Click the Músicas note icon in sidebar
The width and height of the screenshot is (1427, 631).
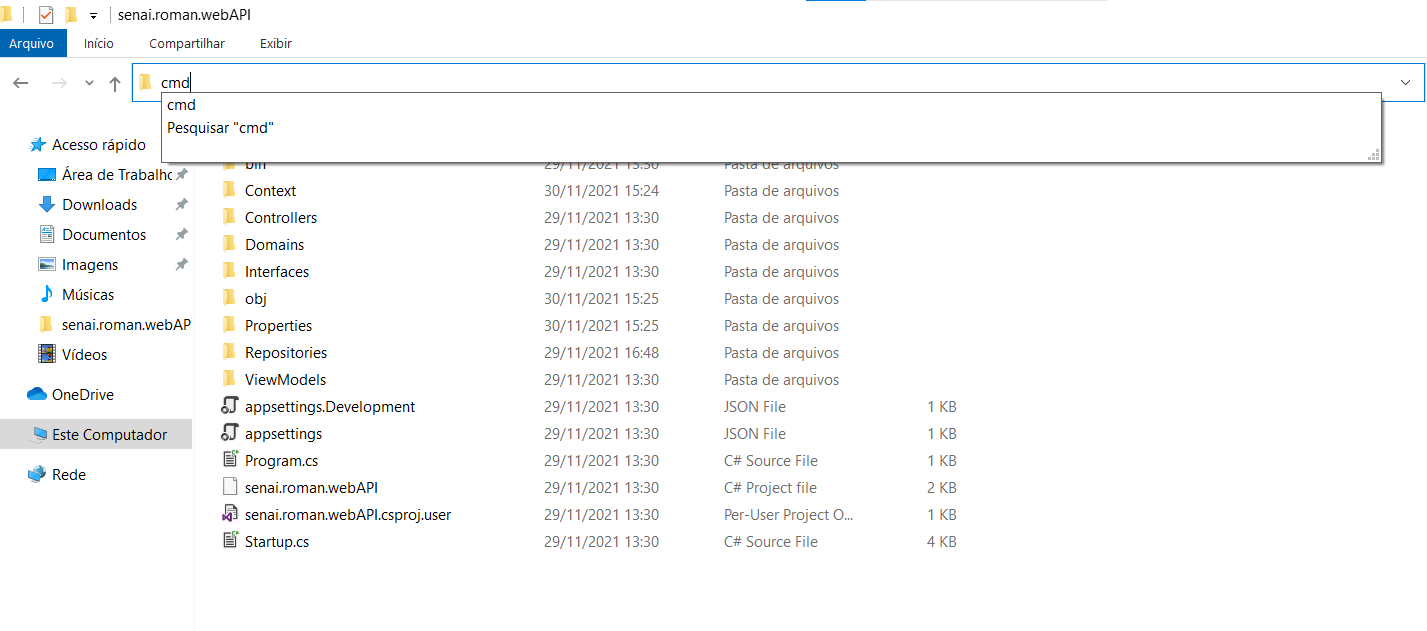(x=46, y=294)
